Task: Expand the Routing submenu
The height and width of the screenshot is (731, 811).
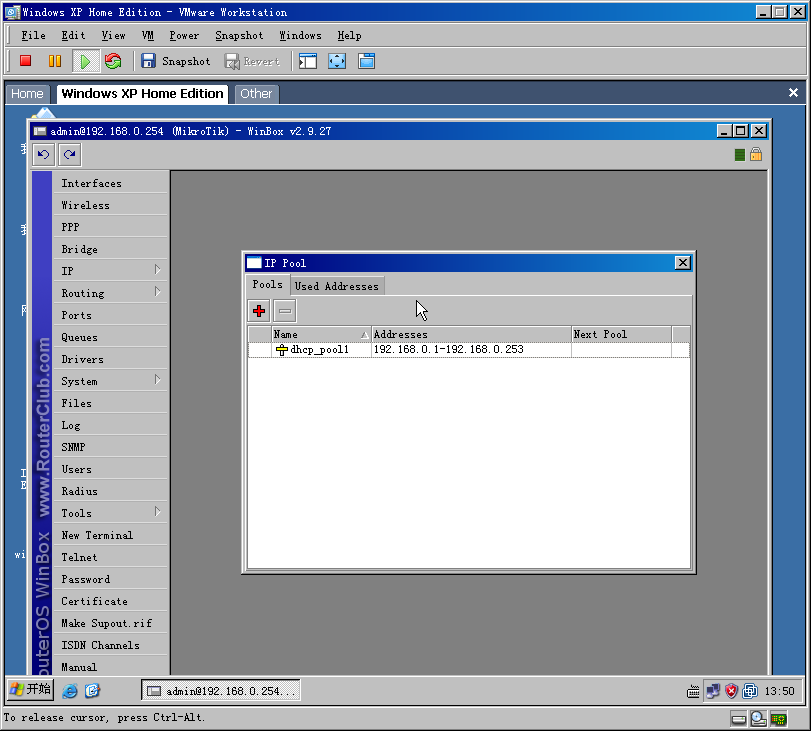Action: [x=110, y=293]
